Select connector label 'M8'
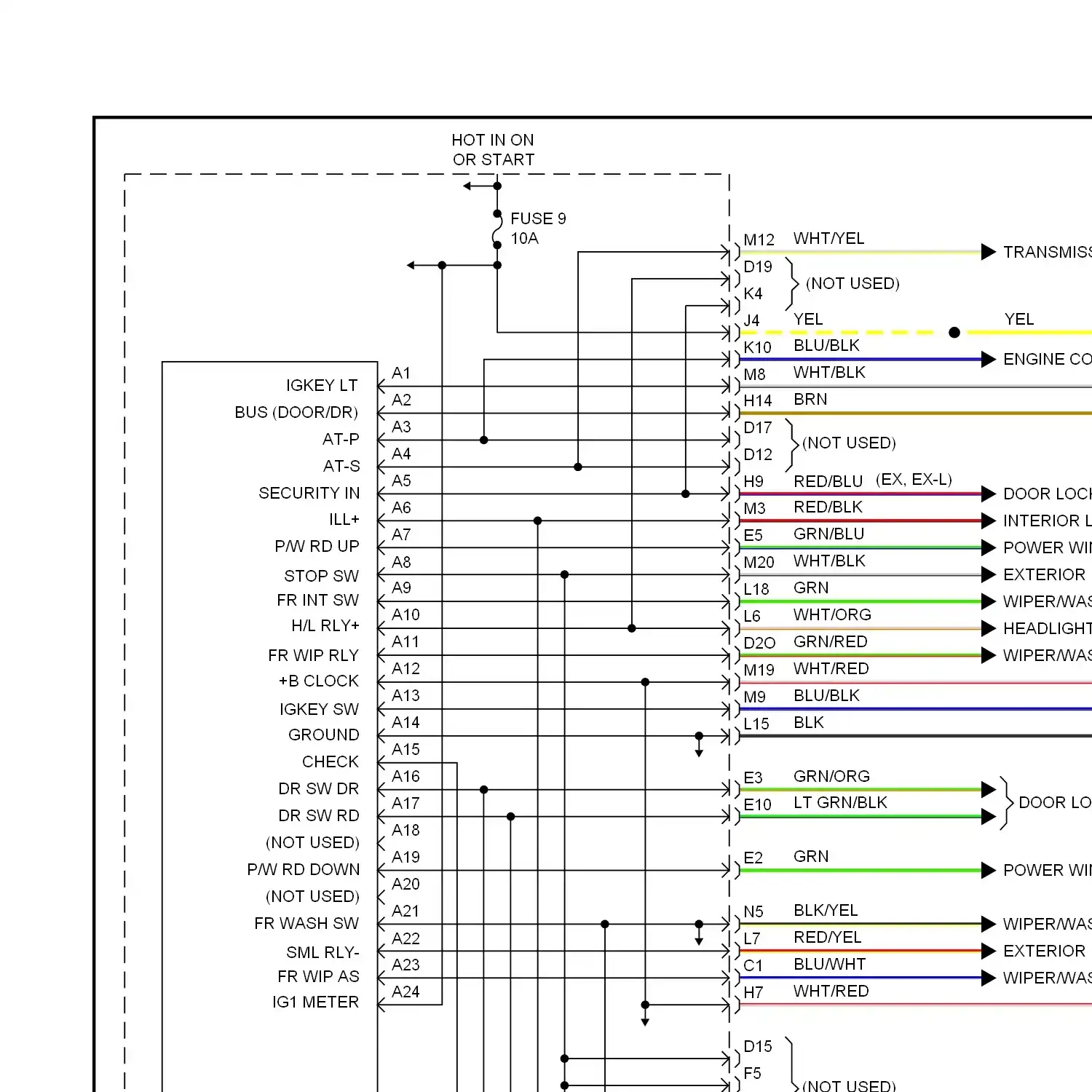Screen dimensions: 1092x1092 click(754, 374)
